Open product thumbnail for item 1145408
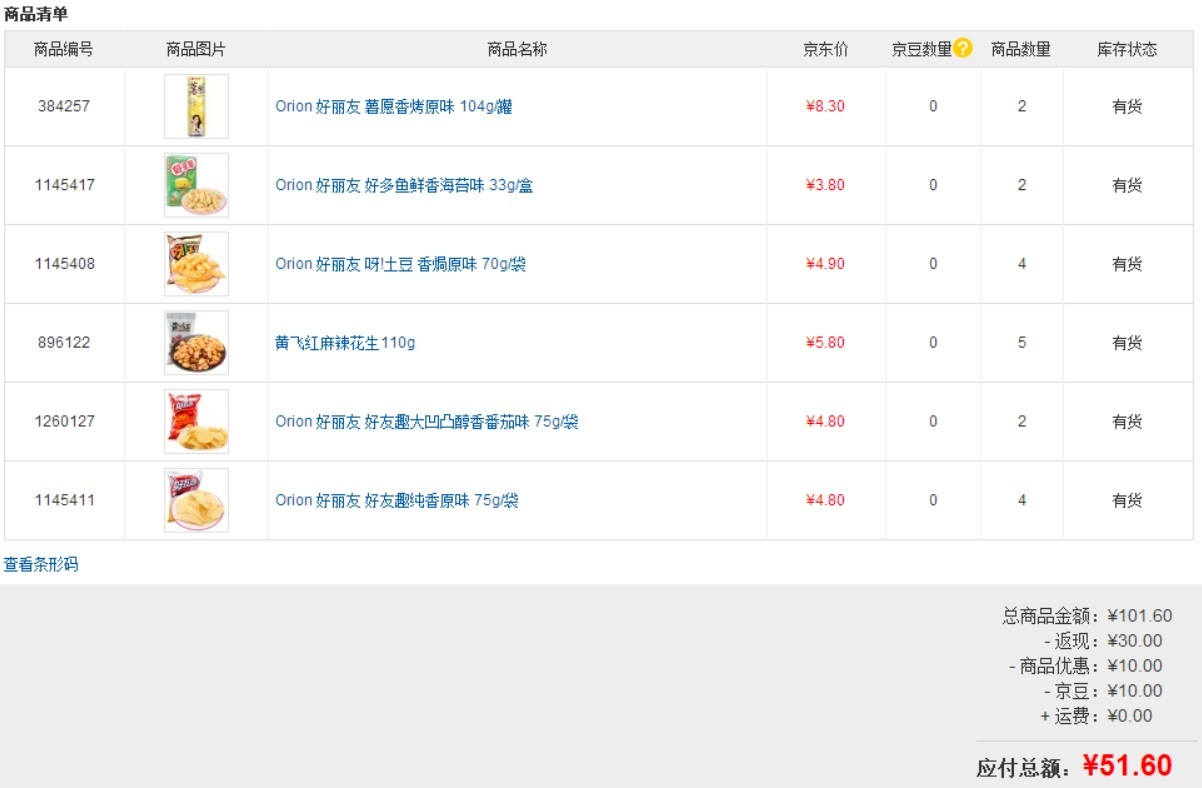This screenshot has height=788, width=1202. coord(196,264)
